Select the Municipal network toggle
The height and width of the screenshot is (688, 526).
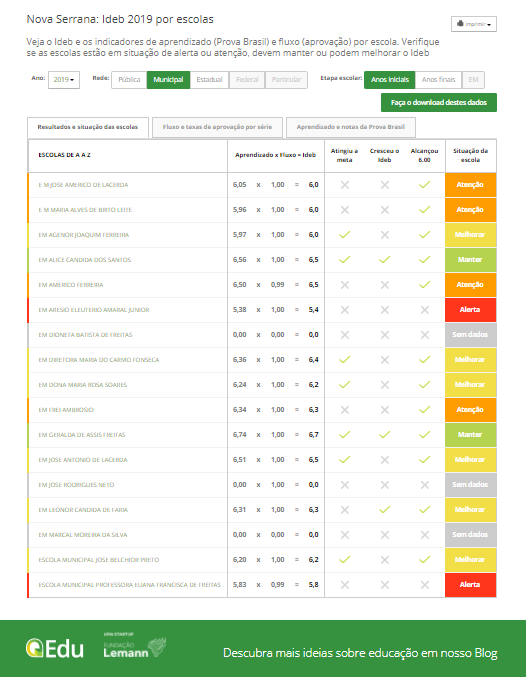coord(168,80)
